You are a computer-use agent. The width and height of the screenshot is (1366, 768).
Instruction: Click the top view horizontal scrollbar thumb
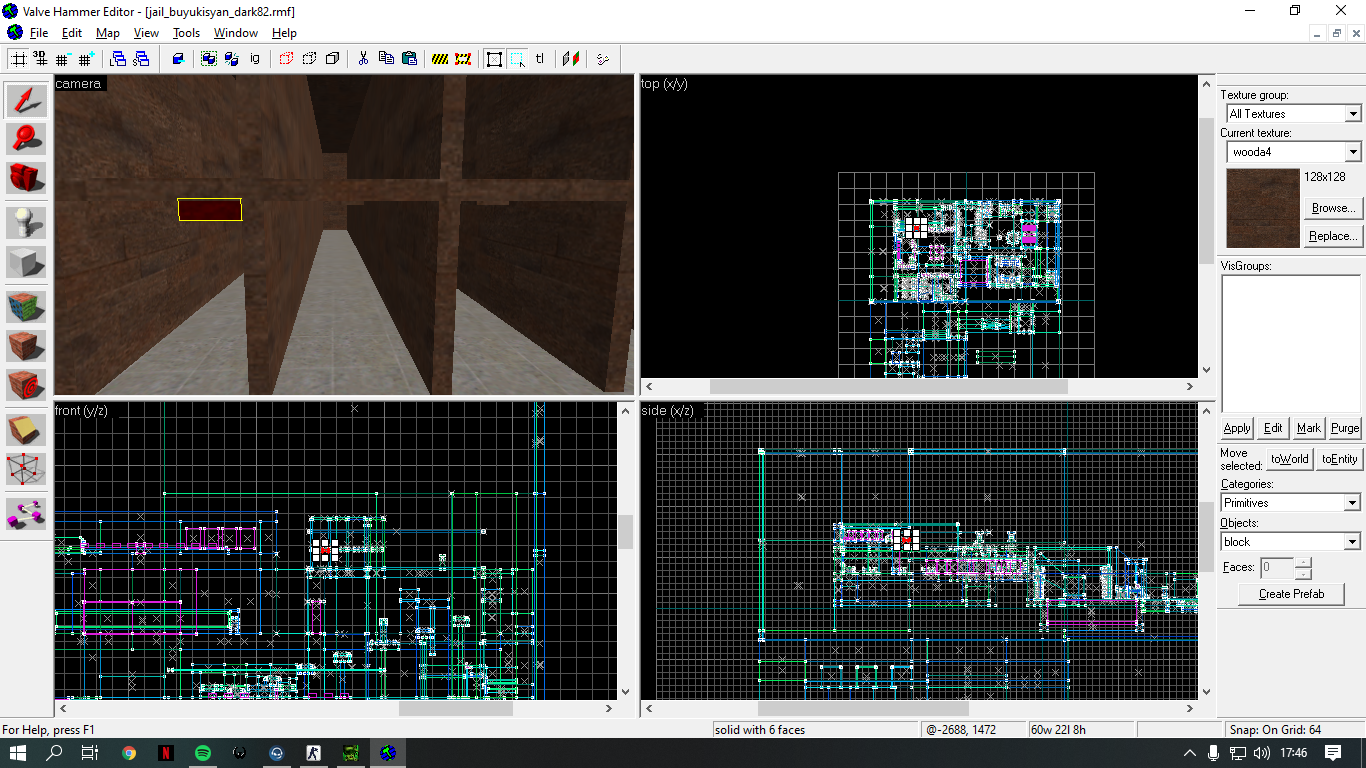[x=888, y=386]
